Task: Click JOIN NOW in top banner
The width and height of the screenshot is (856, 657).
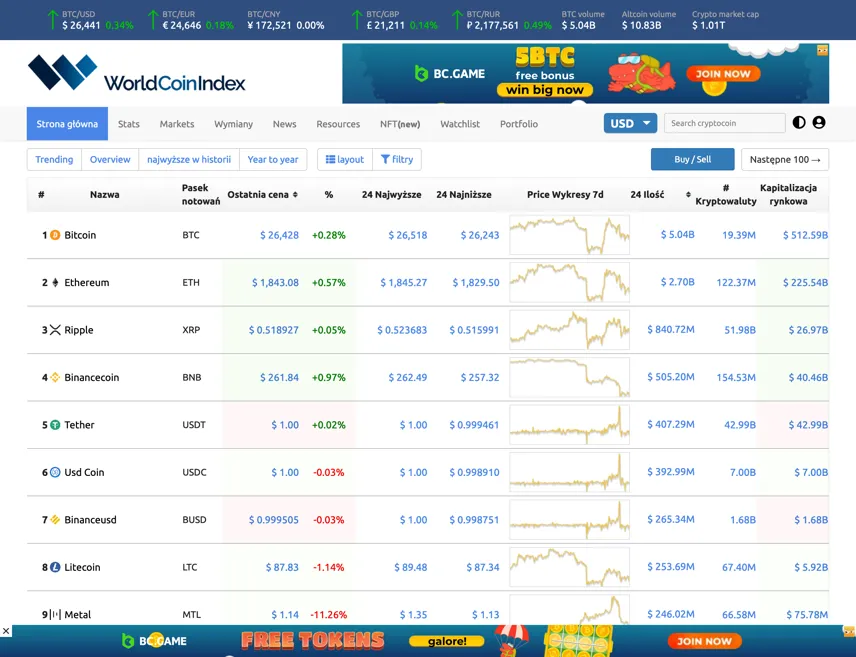Action: (x=723, y=74)
